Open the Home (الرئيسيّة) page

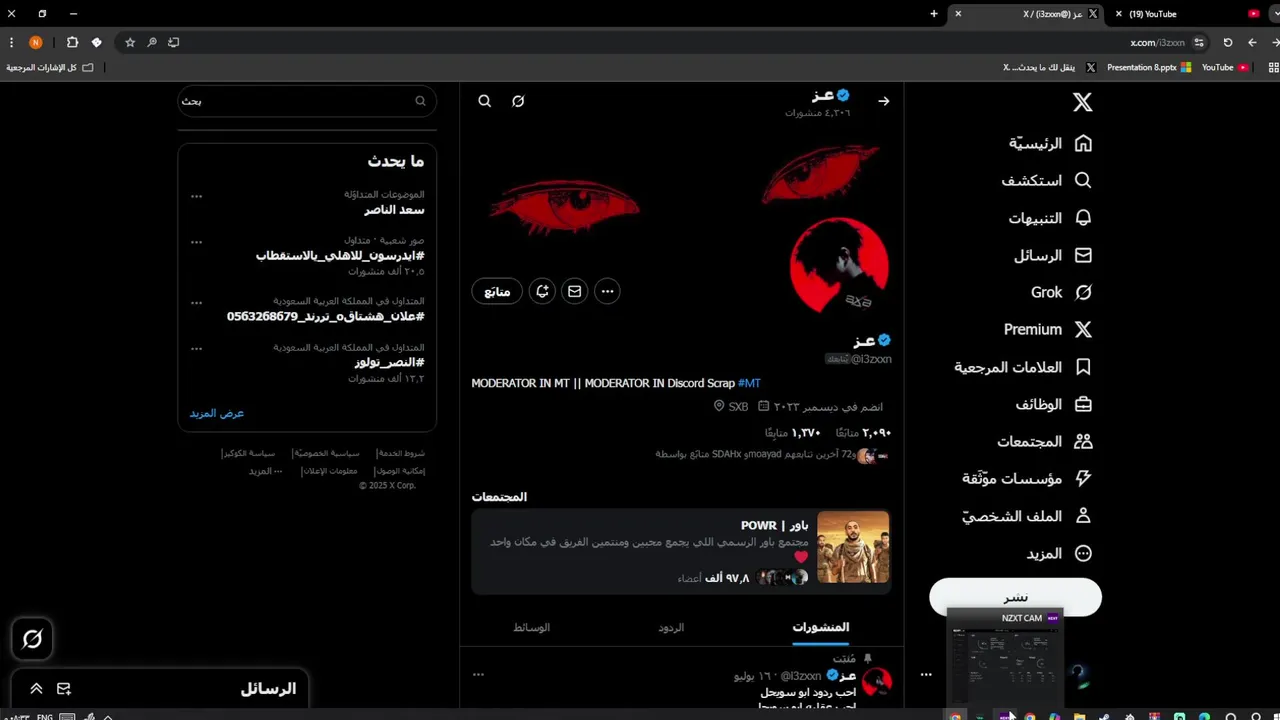[x=1050, y=143]
